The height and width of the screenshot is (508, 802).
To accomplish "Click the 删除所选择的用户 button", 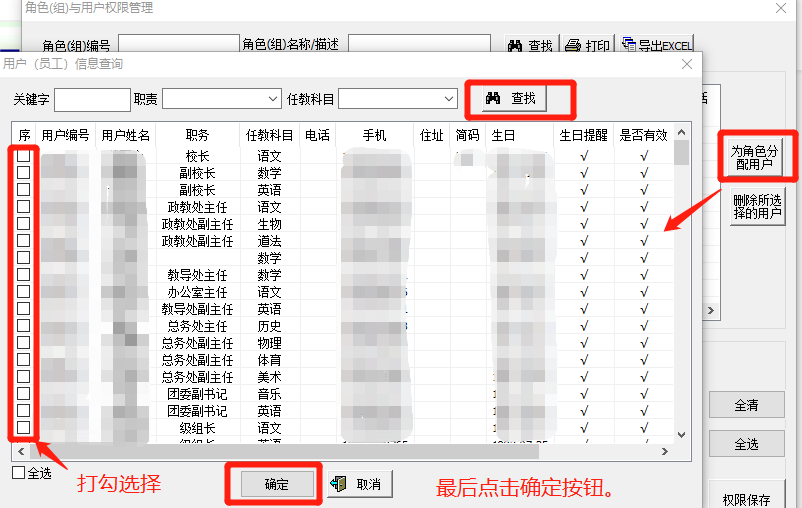I will click(x=757, y=207).
